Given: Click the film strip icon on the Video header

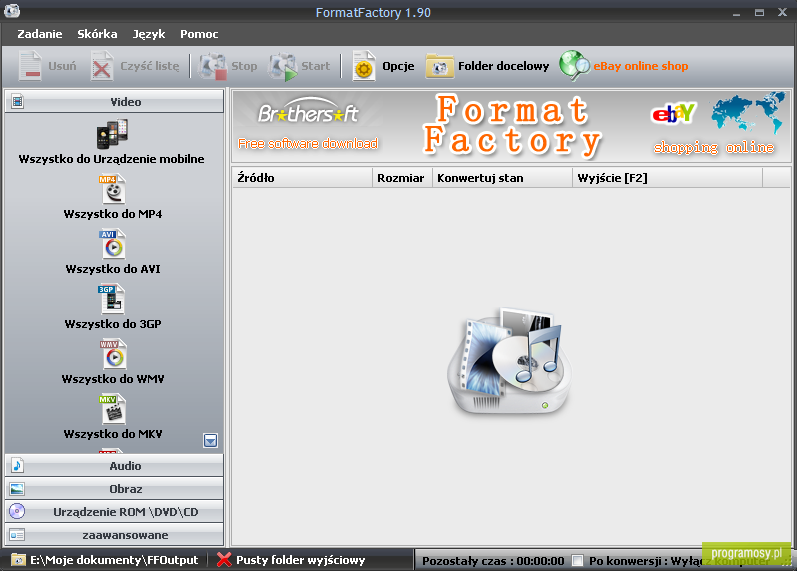Looking at the screenshot, I should click(x=17, y=101).
